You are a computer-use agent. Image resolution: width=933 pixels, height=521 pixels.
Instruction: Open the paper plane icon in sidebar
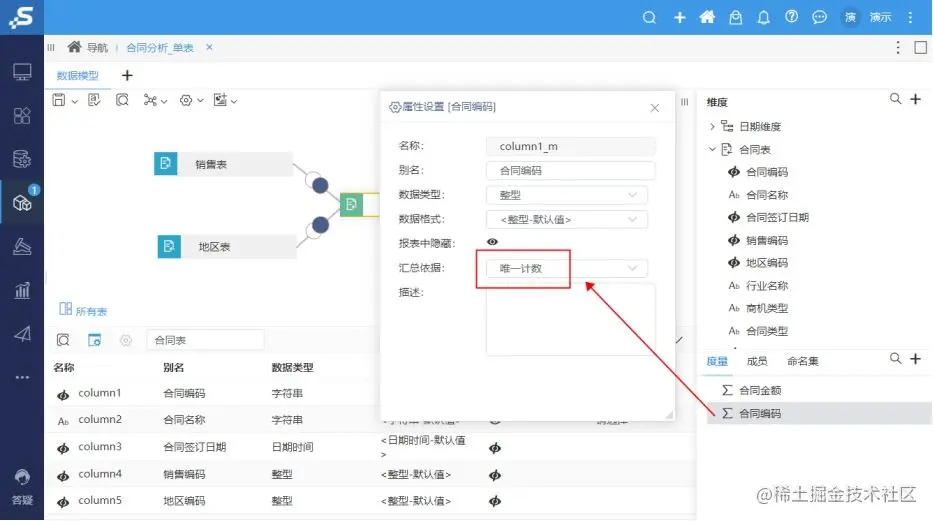point(22,334)
